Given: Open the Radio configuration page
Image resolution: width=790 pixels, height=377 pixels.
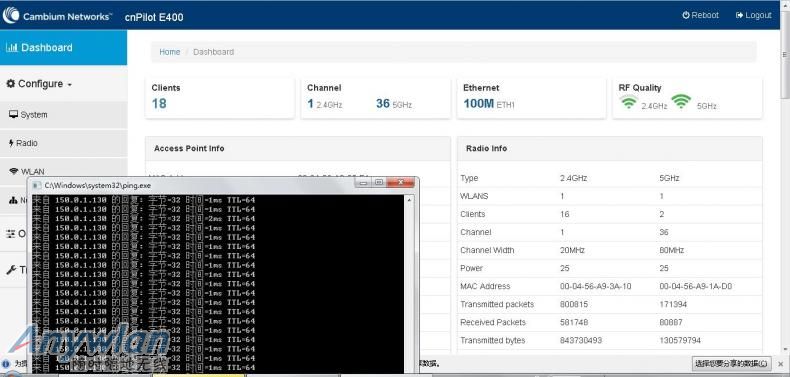Looking at the screenshot, I should point(63,143).
